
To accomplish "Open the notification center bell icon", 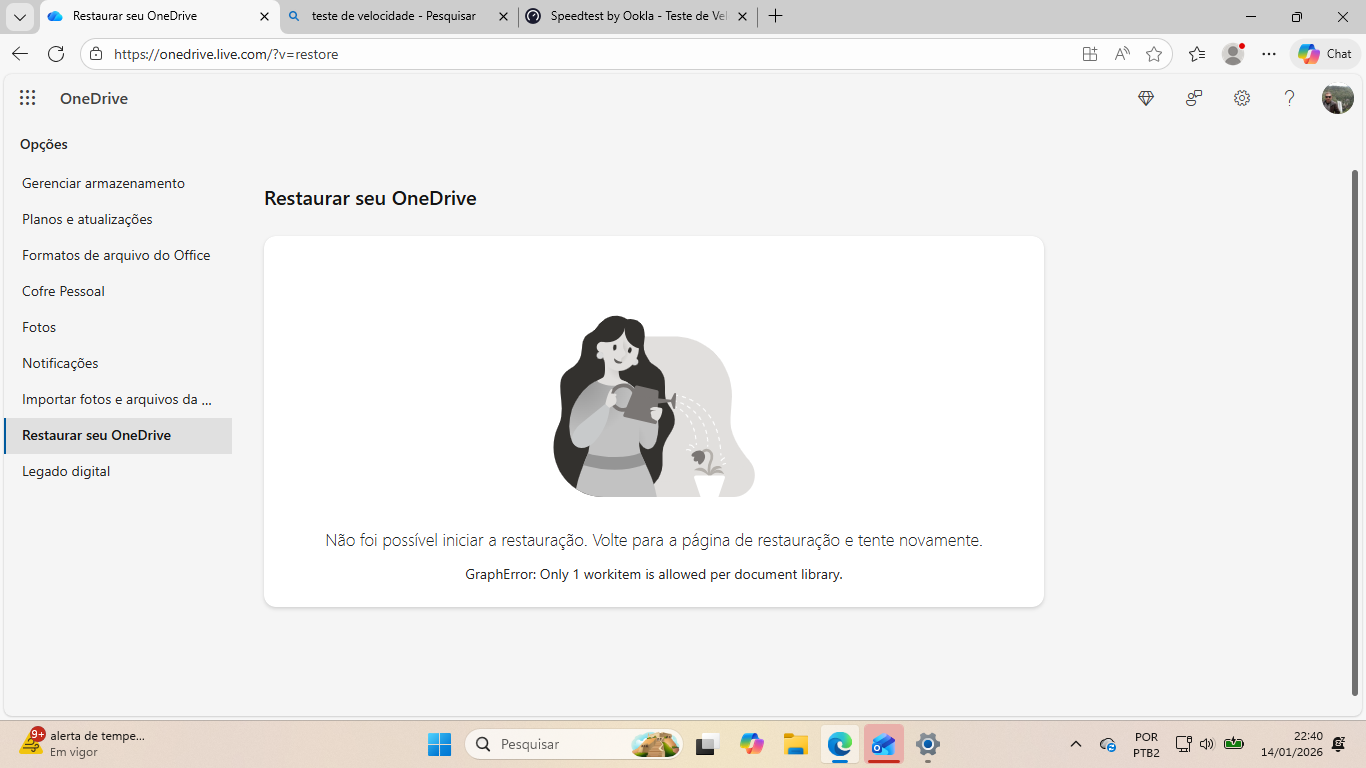I will pyautogui.click(x=1338, y=744).
